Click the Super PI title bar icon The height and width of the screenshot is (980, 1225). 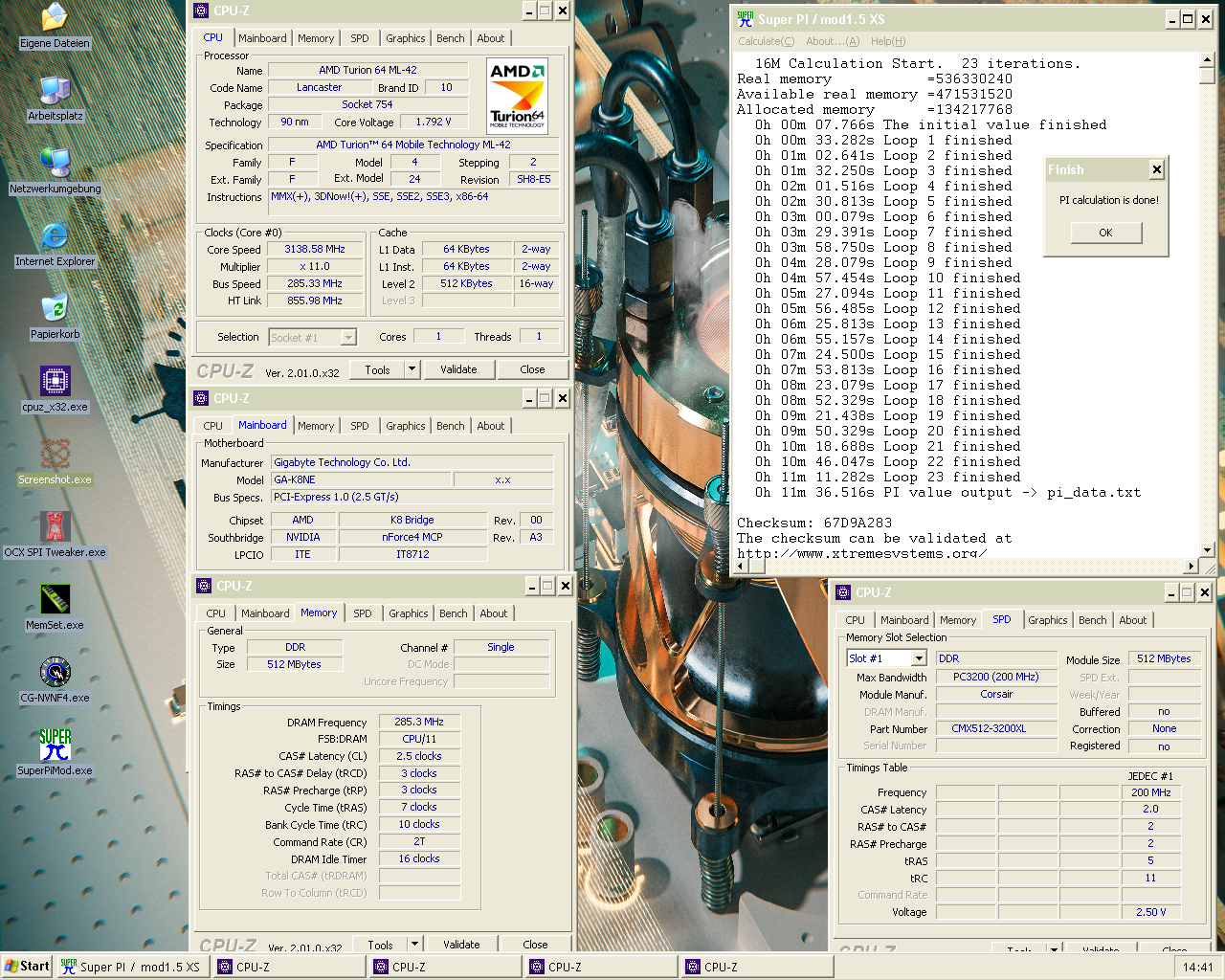pos(746,18)
